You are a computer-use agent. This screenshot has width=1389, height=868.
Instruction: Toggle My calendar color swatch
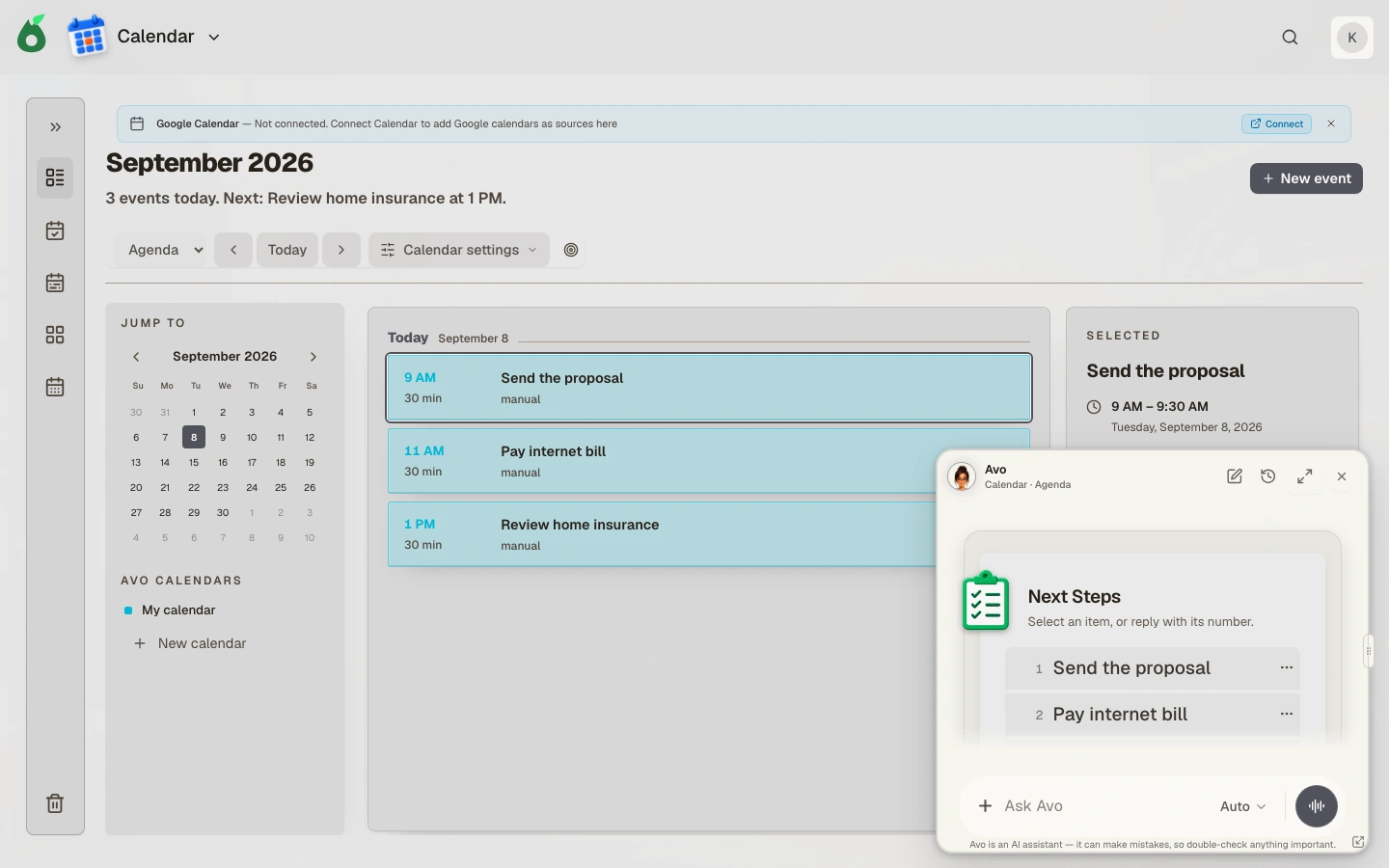click(x=128, y=610)
